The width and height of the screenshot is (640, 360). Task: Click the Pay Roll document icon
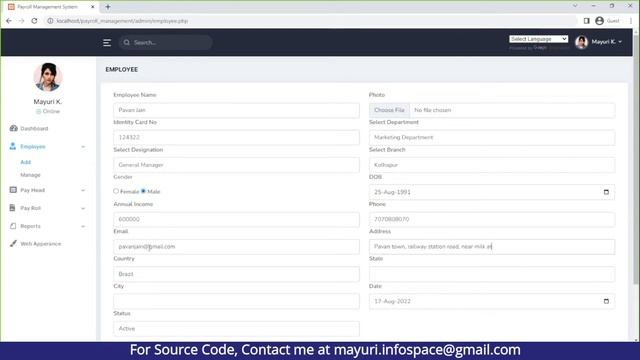point(12,208)
